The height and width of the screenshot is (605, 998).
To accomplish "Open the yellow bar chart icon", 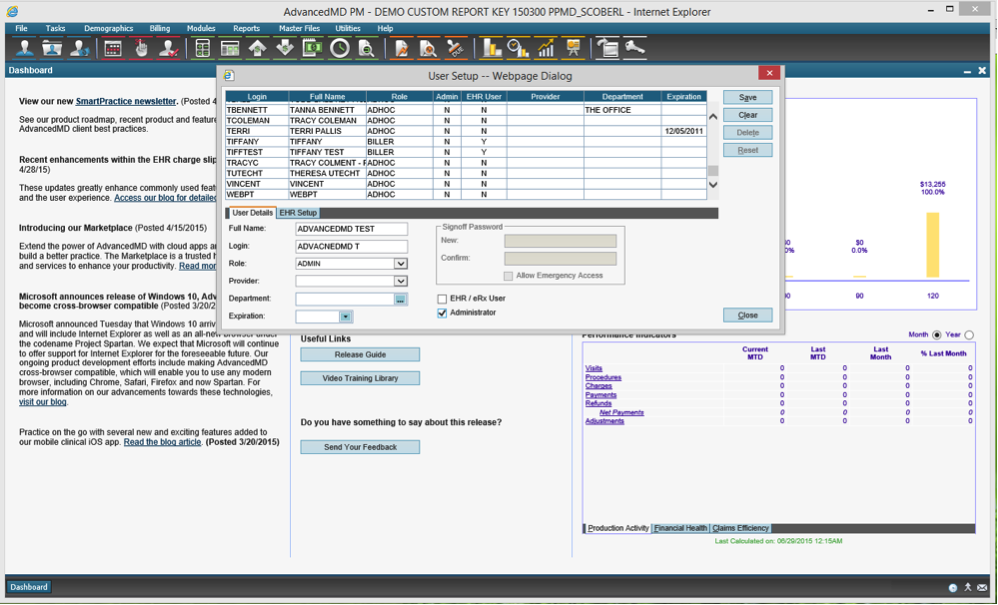I will tap(491, 48).
